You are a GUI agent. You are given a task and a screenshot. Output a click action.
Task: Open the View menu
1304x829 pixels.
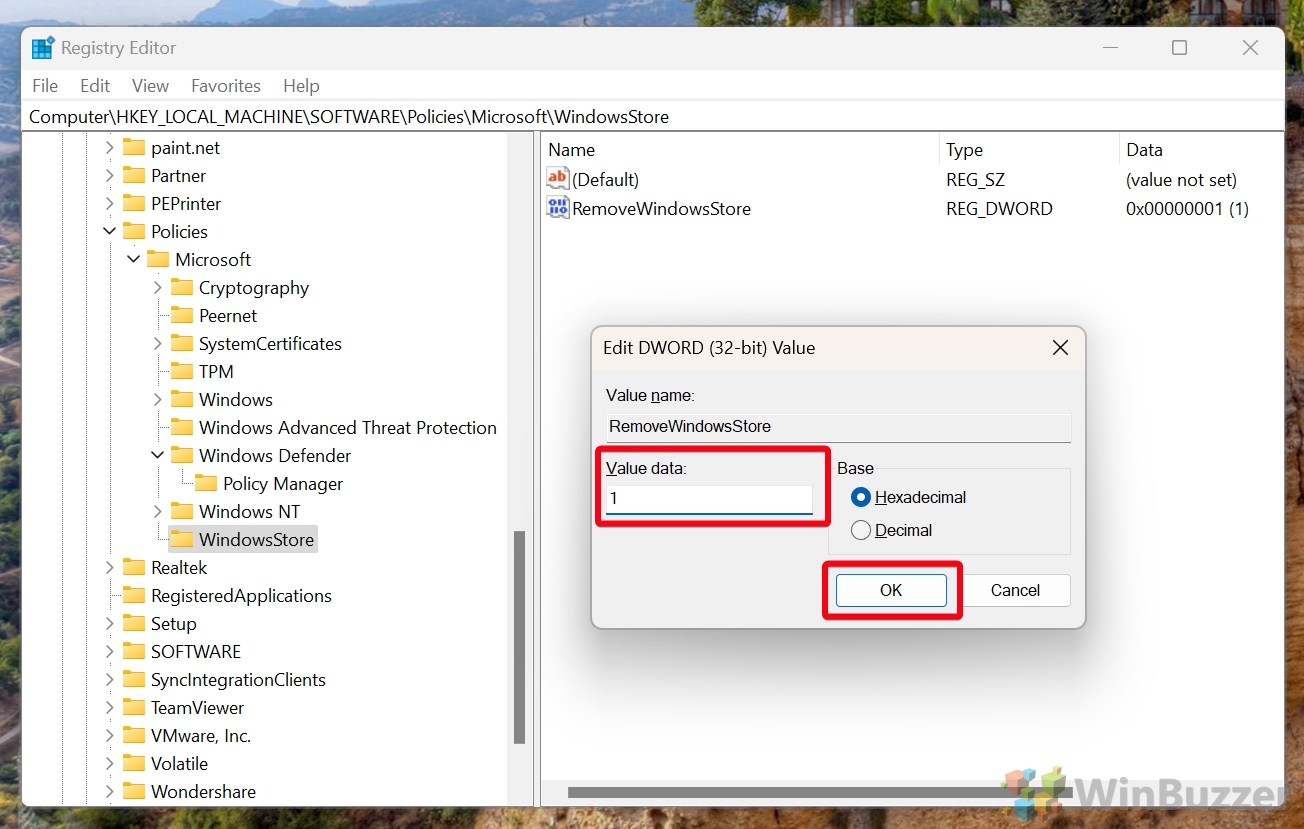[151, 86]
